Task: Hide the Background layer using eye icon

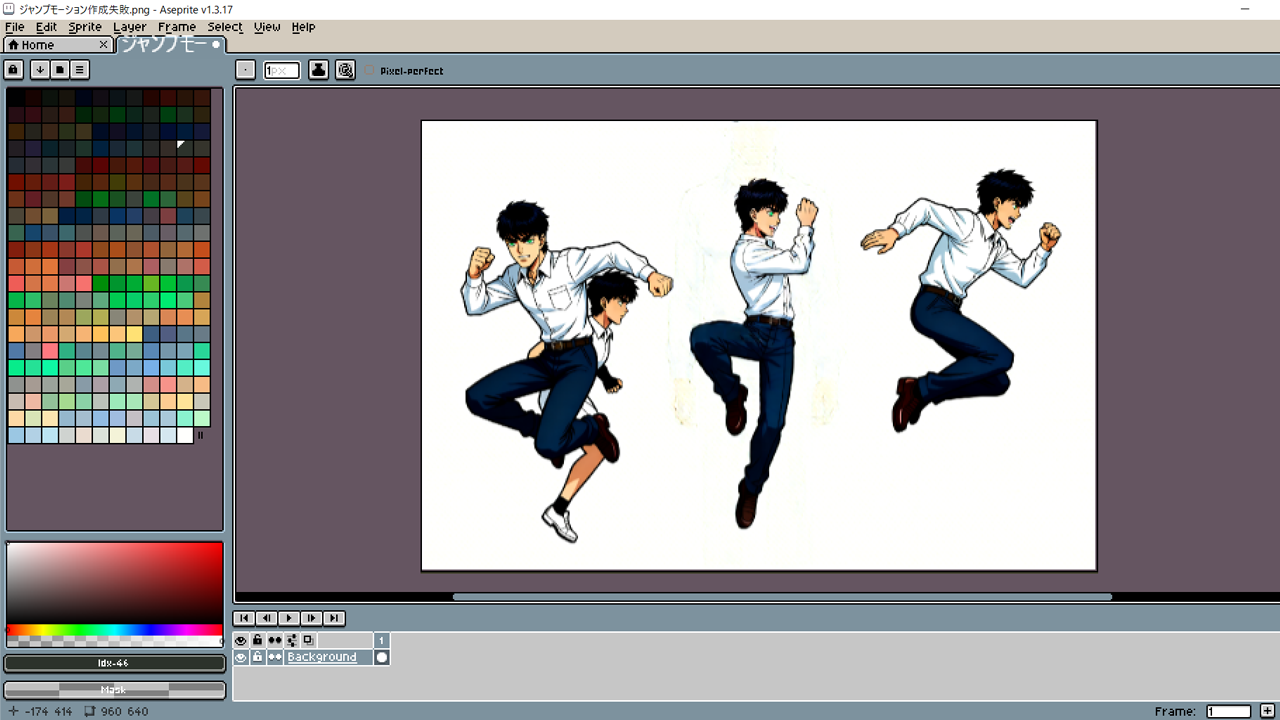Action: coord(240,657)
